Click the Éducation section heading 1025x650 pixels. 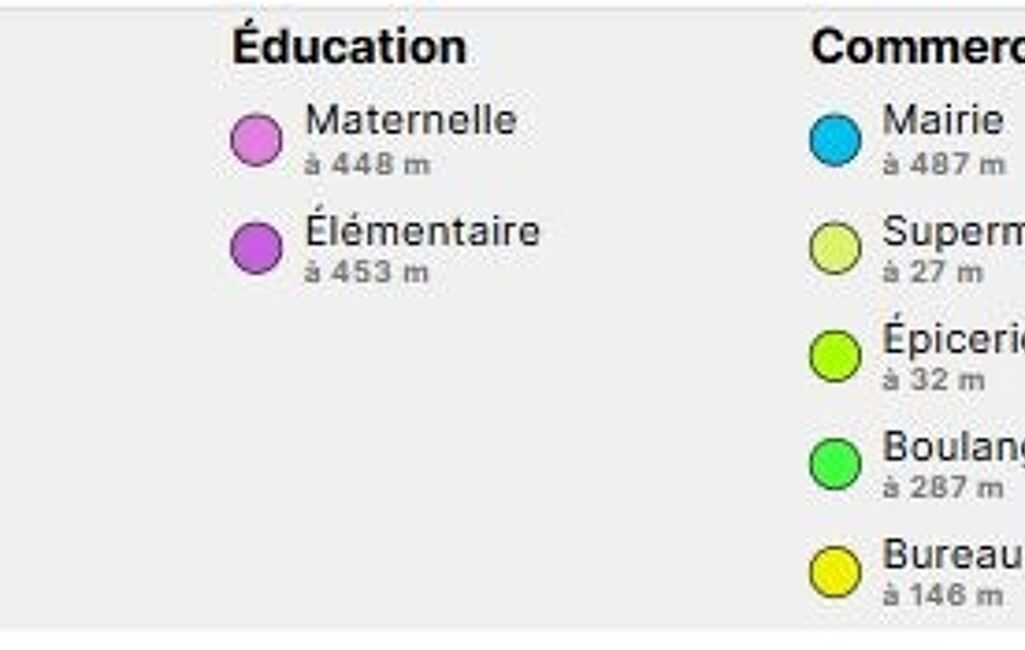(x=349, y=47)
